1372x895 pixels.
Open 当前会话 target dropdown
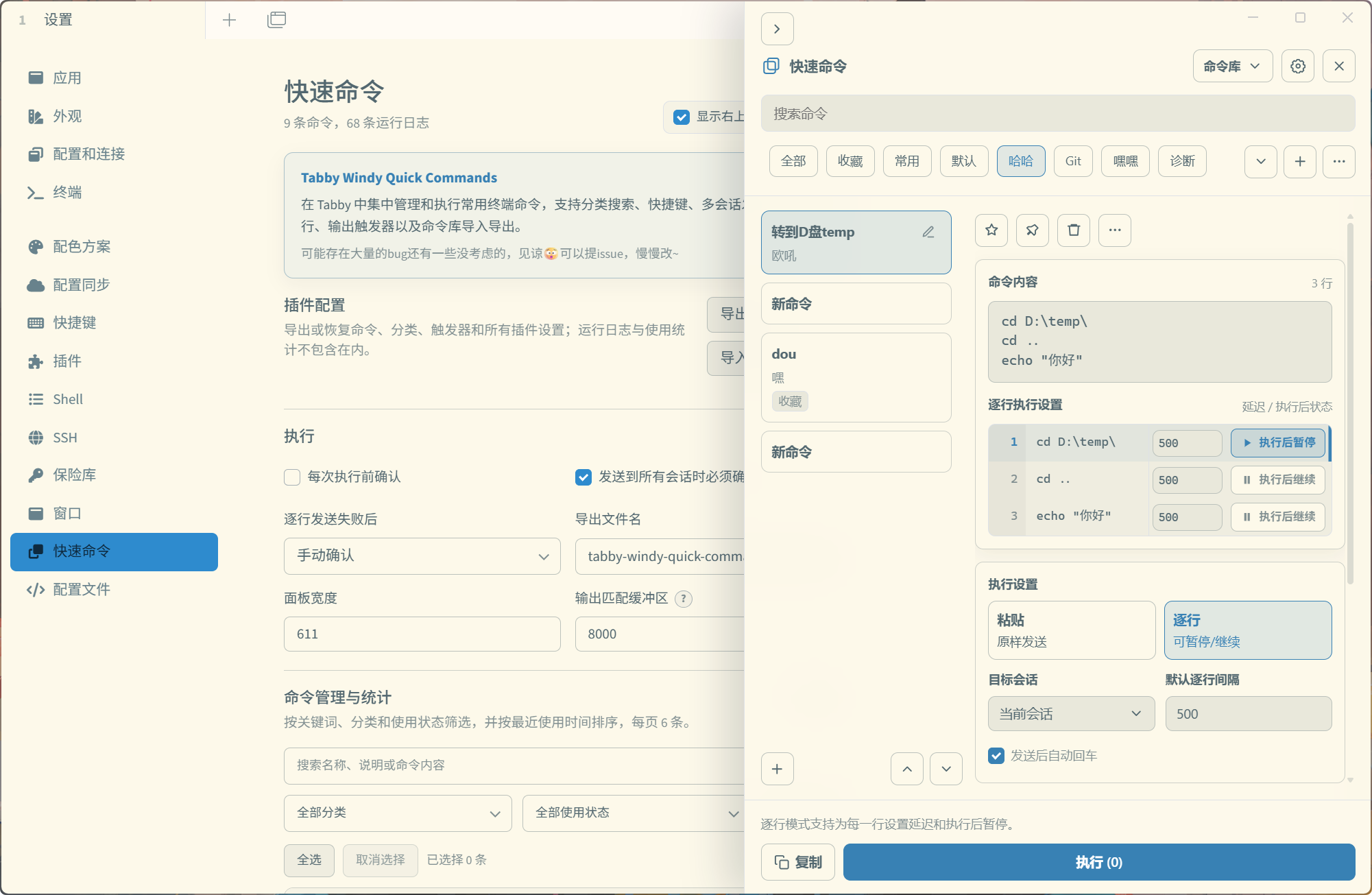point(1072,714)
